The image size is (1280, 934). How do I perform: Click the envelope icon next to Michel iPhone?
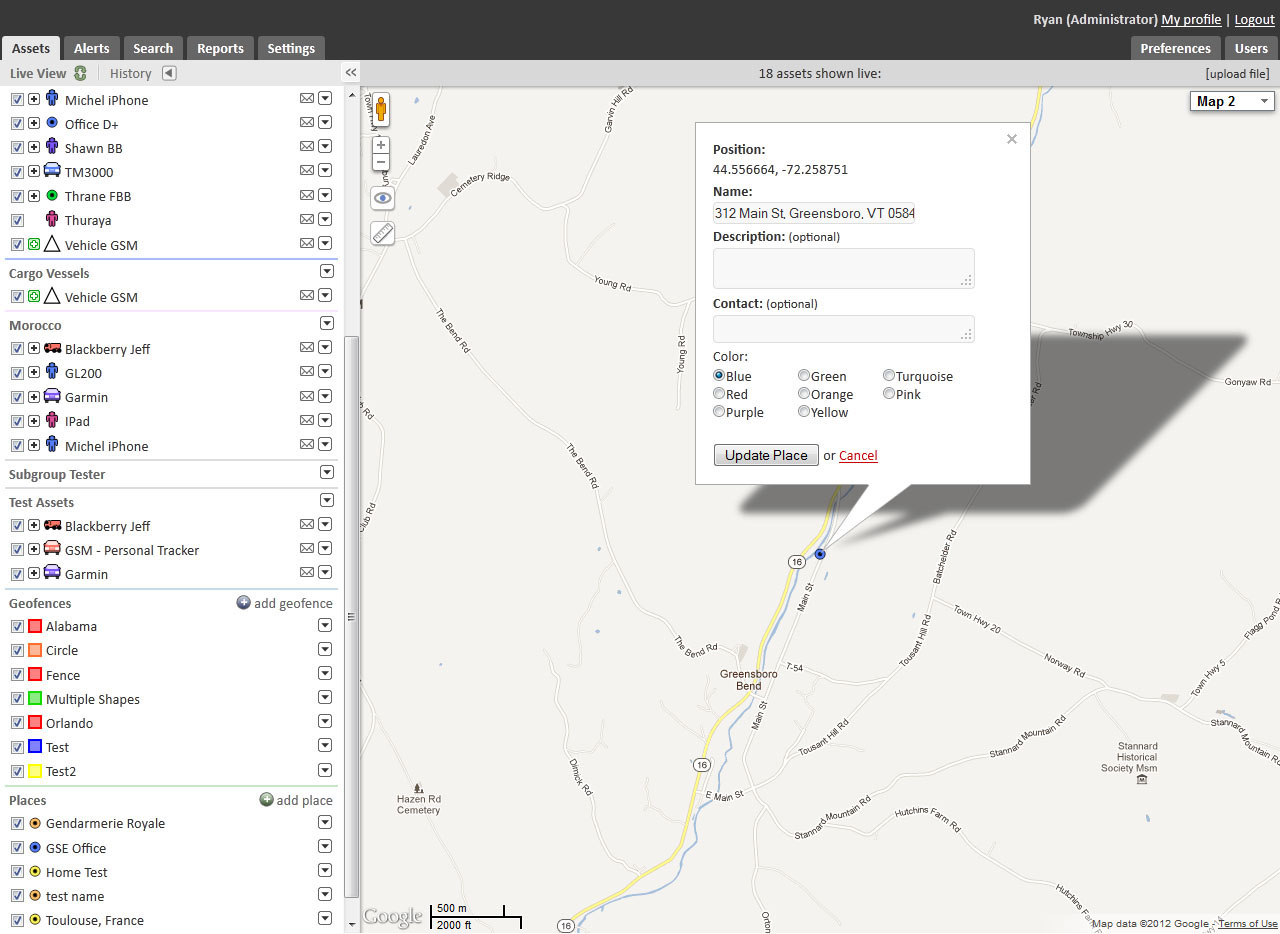coord(306,98)
